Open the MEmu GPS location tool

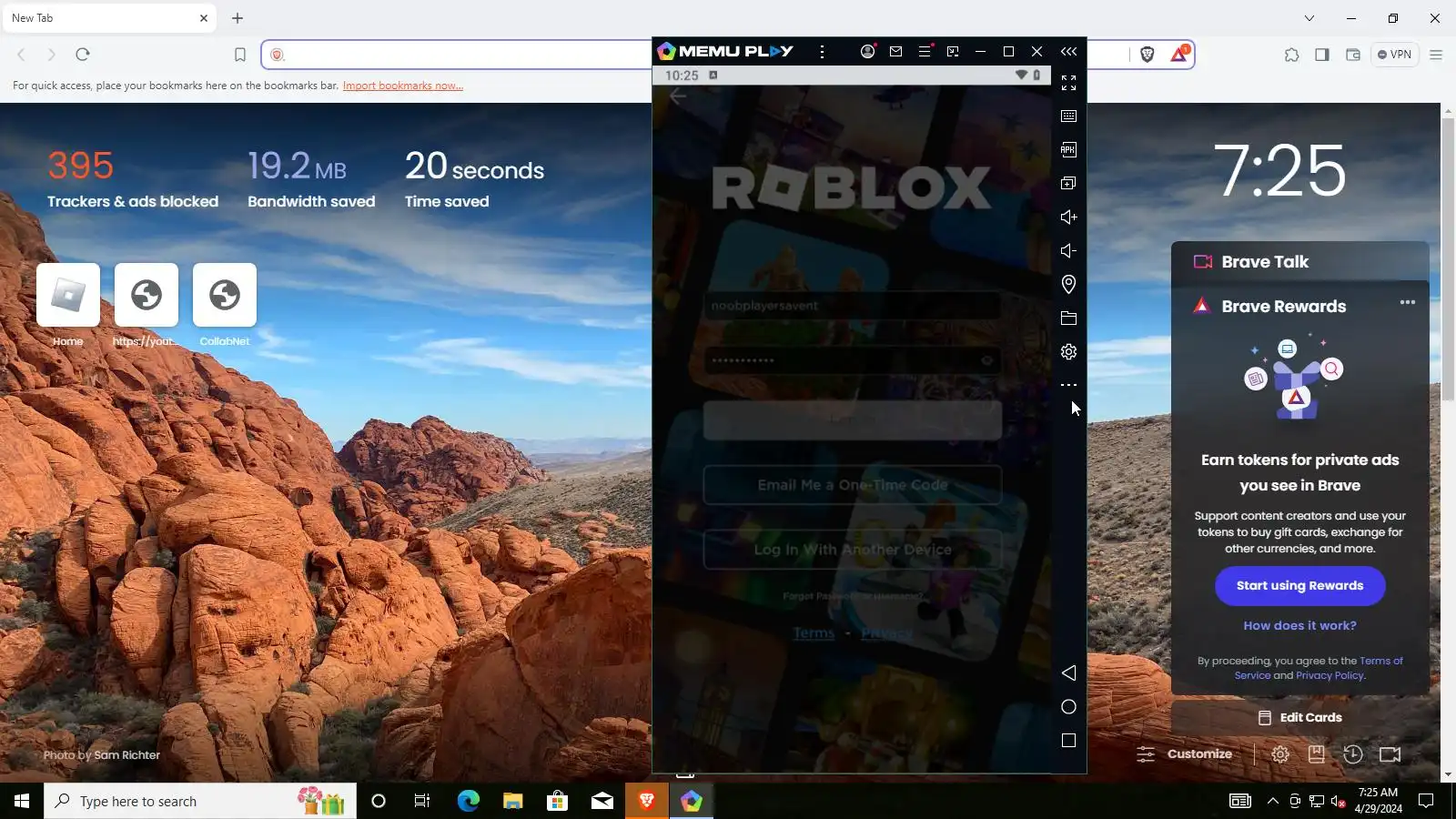click(1068, 285)
